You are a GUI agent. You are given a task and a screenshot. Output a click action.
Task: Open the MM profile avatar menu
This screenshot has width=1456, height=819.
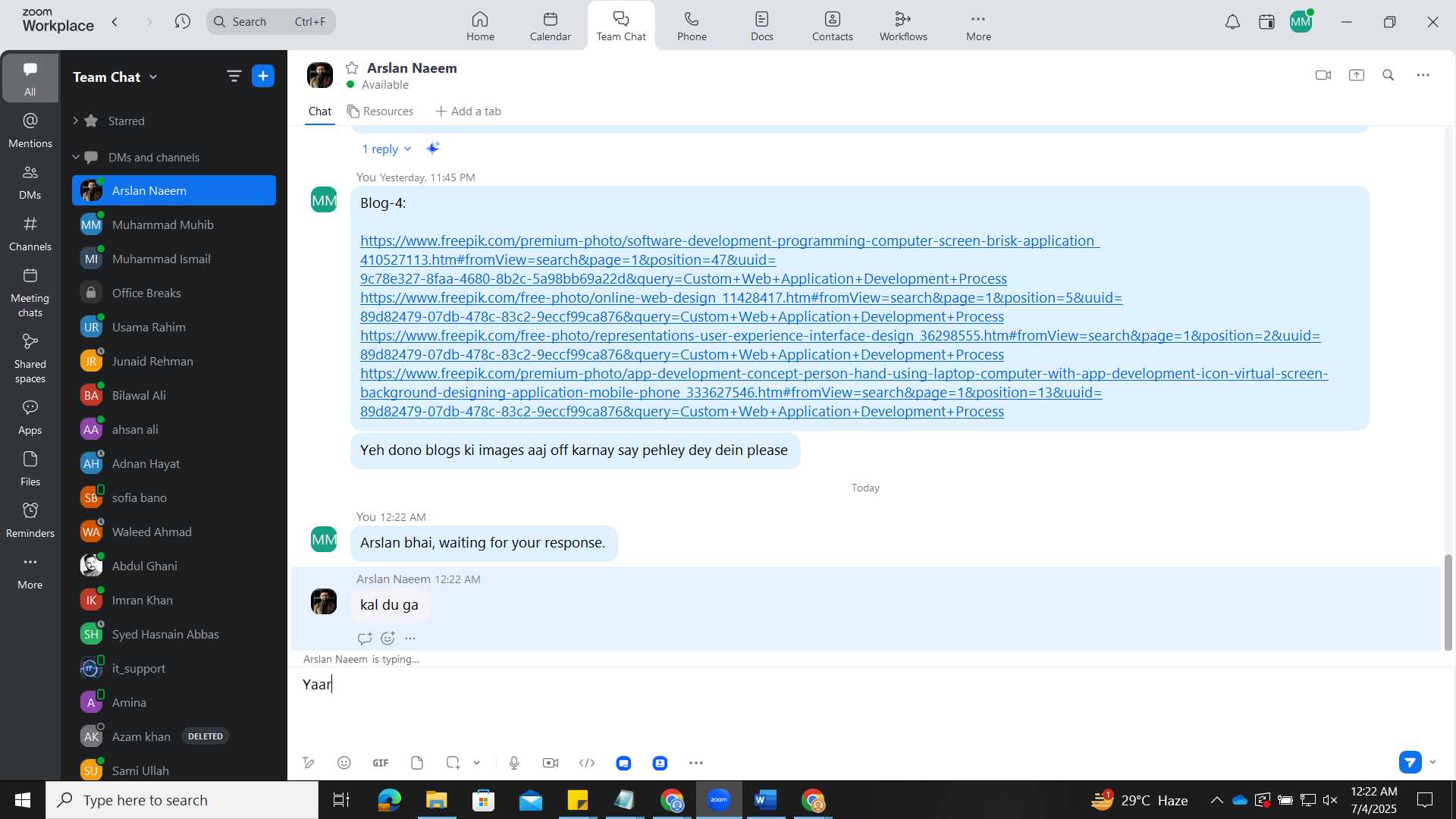[x=1301, y=22]
